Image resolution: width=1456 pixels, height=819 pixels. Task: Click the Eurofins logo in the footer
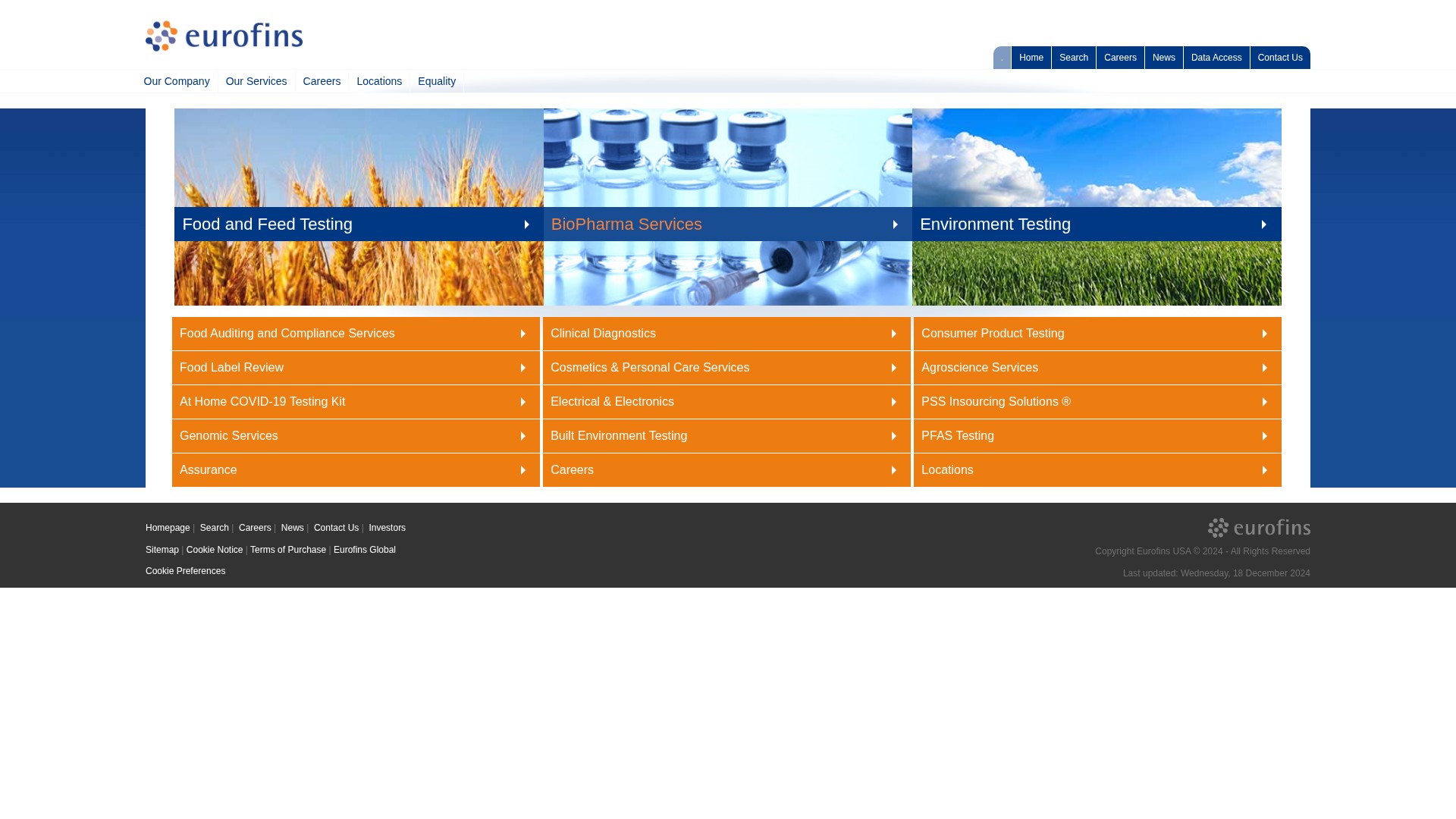pyautogui.click(x=1259, y=528)
